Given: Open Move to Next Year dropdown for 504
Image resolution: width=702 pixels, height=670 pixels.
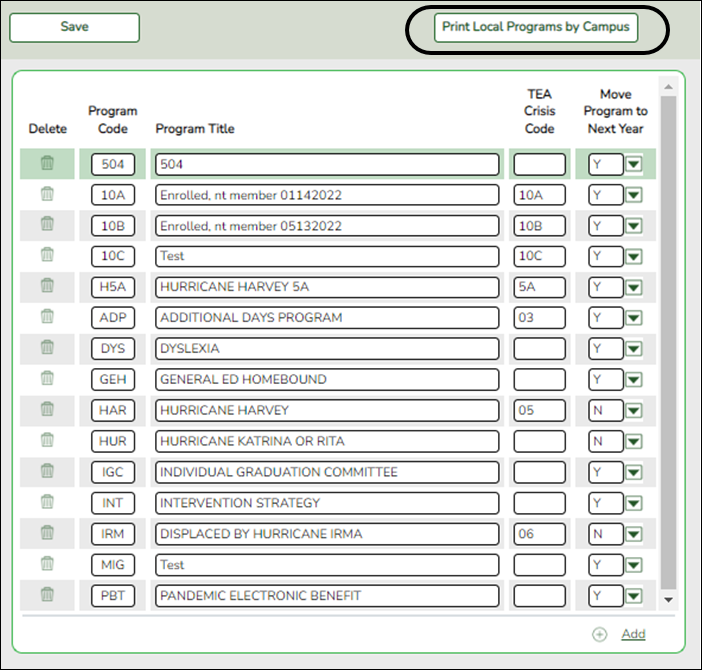Looking at the screenshot, I should click(x=633, y=165).
